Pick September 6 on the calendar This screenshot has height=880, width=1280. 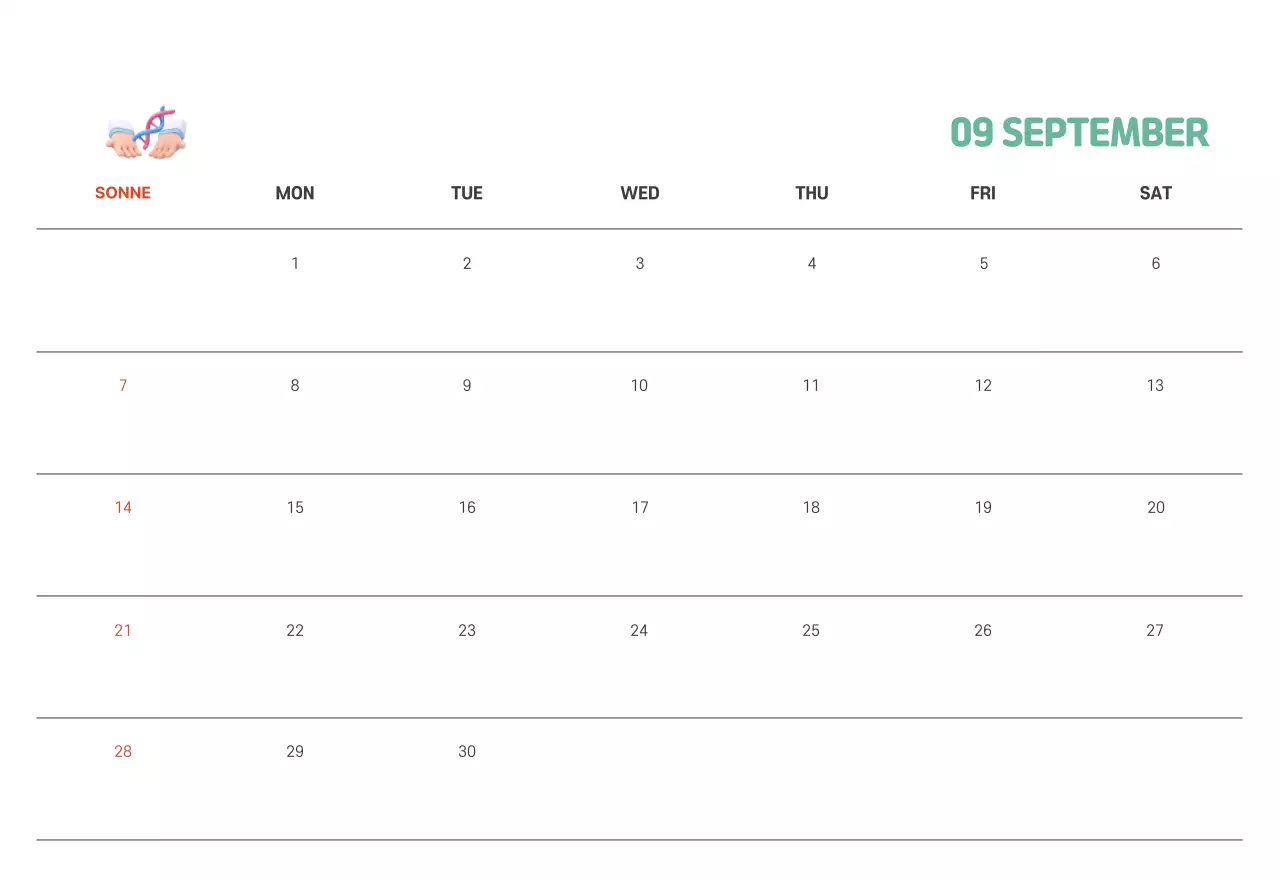[x=1155, y=264]
